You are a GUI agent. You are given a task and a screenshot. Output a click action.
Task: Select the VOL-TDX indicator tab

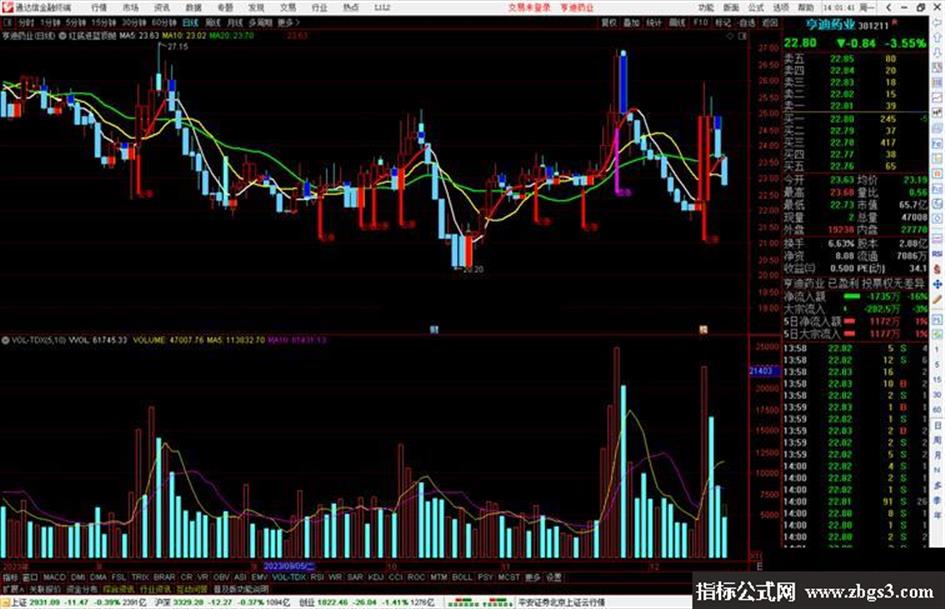(x=289, y=577)
